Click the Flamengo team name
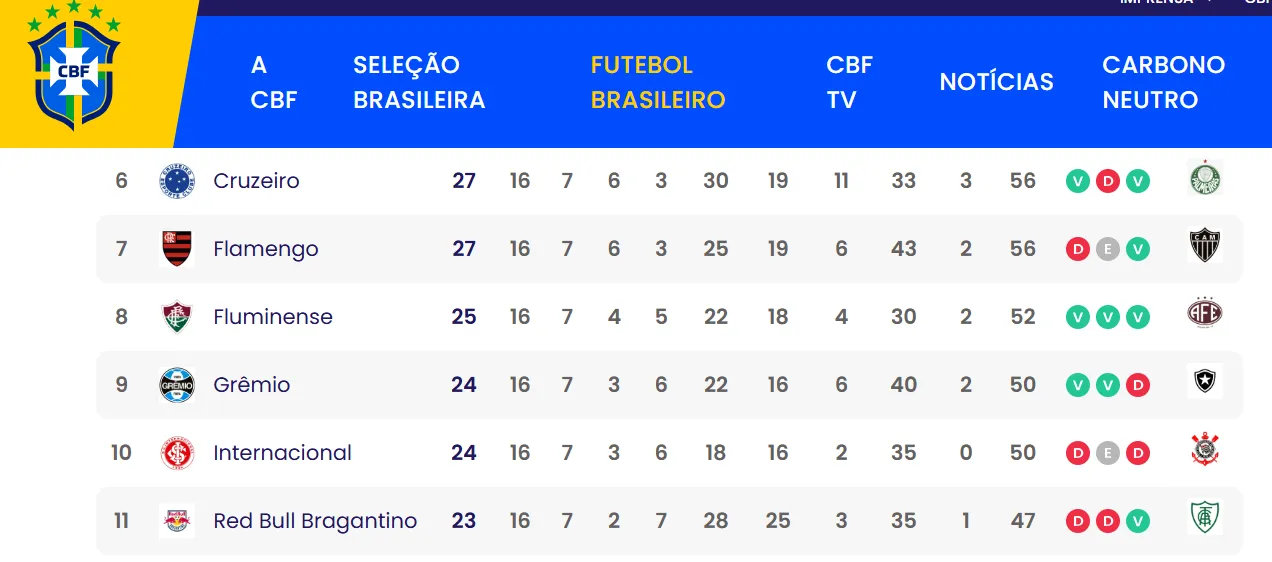 click(266, 249)
